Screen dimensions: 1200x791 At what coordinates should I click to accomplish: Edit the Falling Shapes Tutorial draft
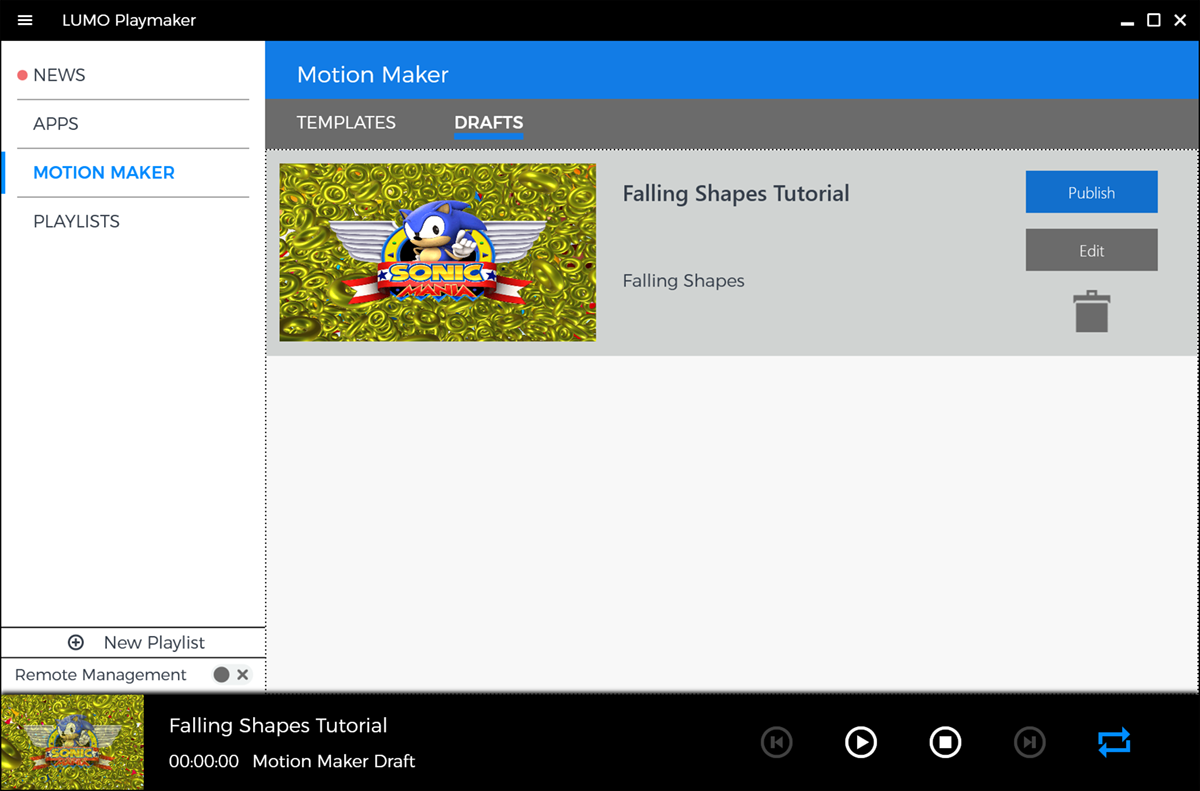(x=1091, y=251)
